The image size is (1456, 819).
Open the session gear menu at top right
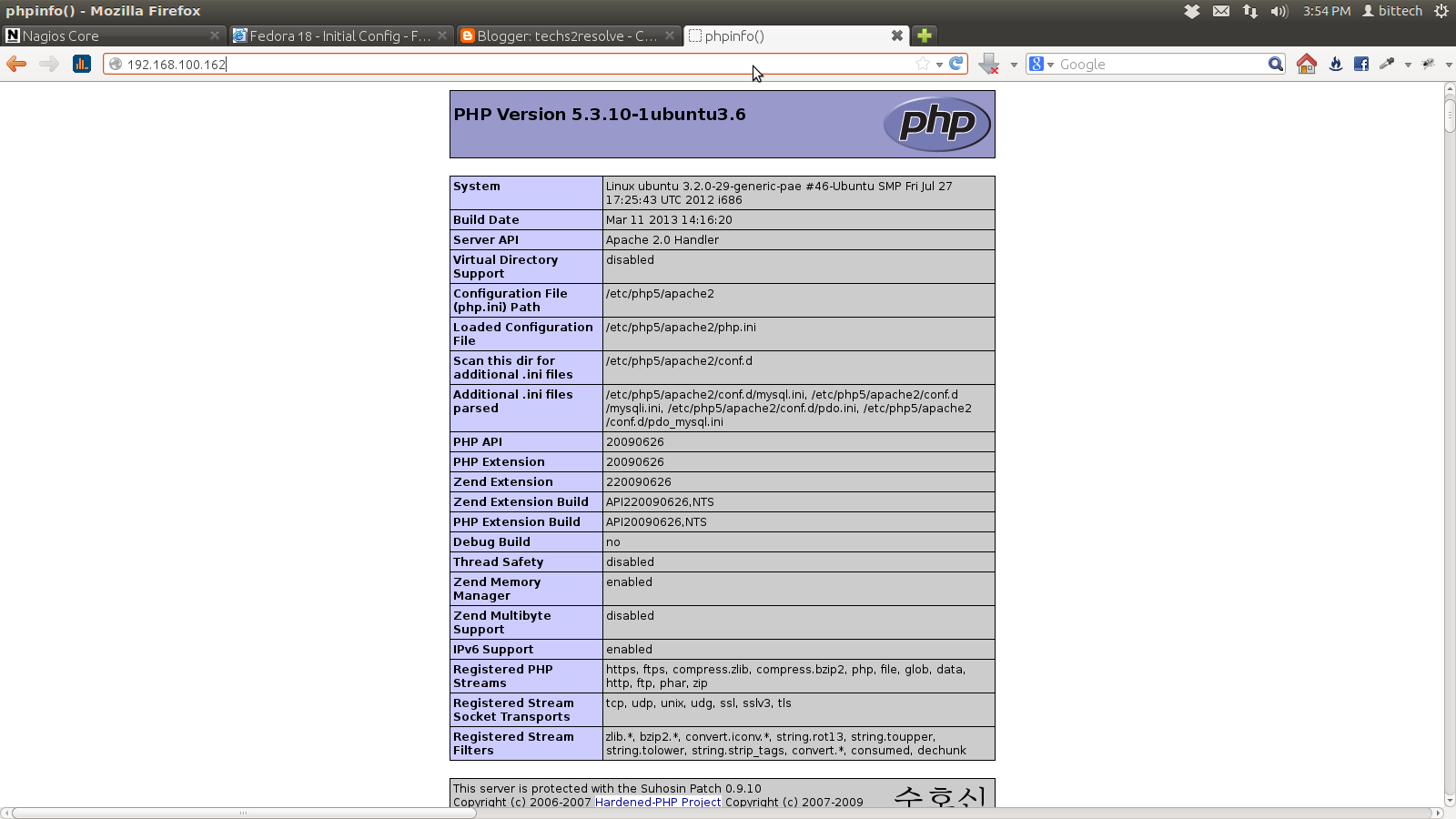[1442, 11]
